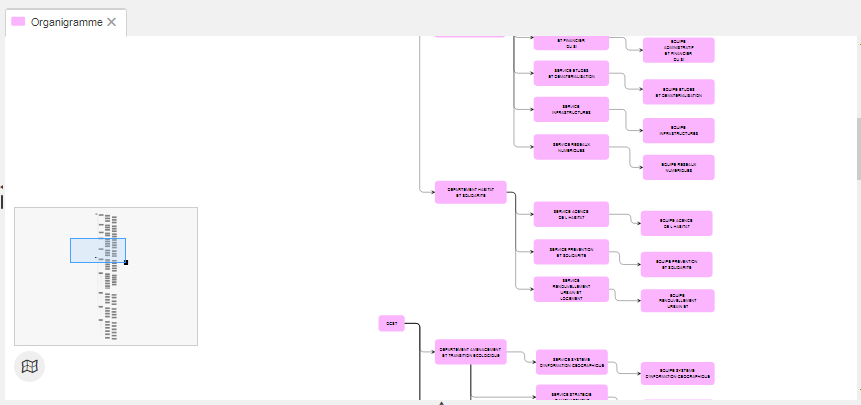Click the pink Organigramme tab icon
Viewport: 861px width, 405px height.
(18, 22)
